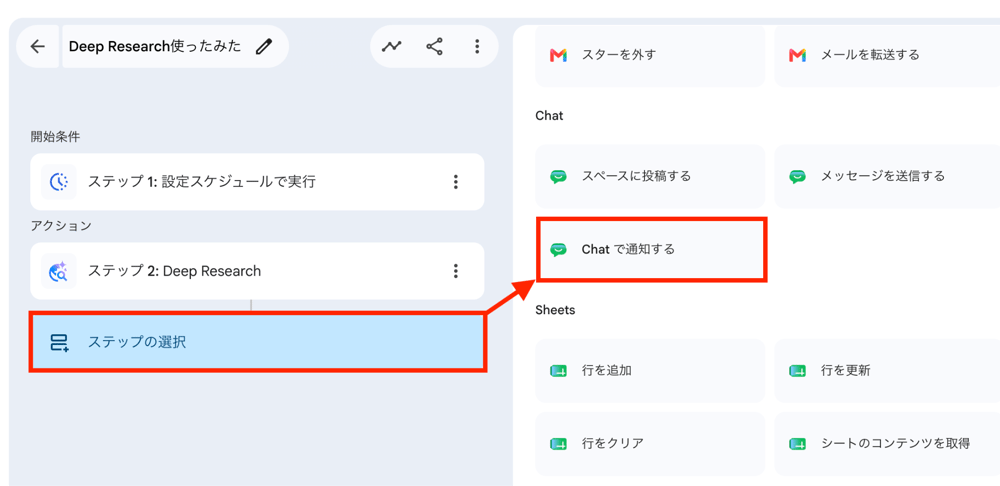
Task: Click the Deep Research icon in Step 2
Action: click(59, 271)
